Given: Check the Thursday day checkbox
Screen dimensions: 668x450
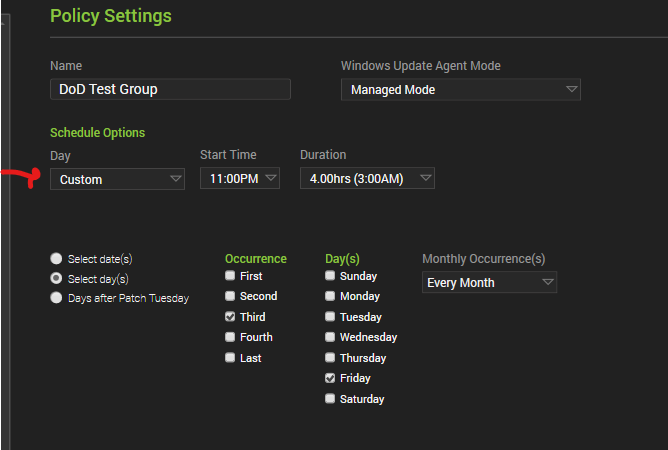Looking at the screenshot, I should [x=331, y=358].
